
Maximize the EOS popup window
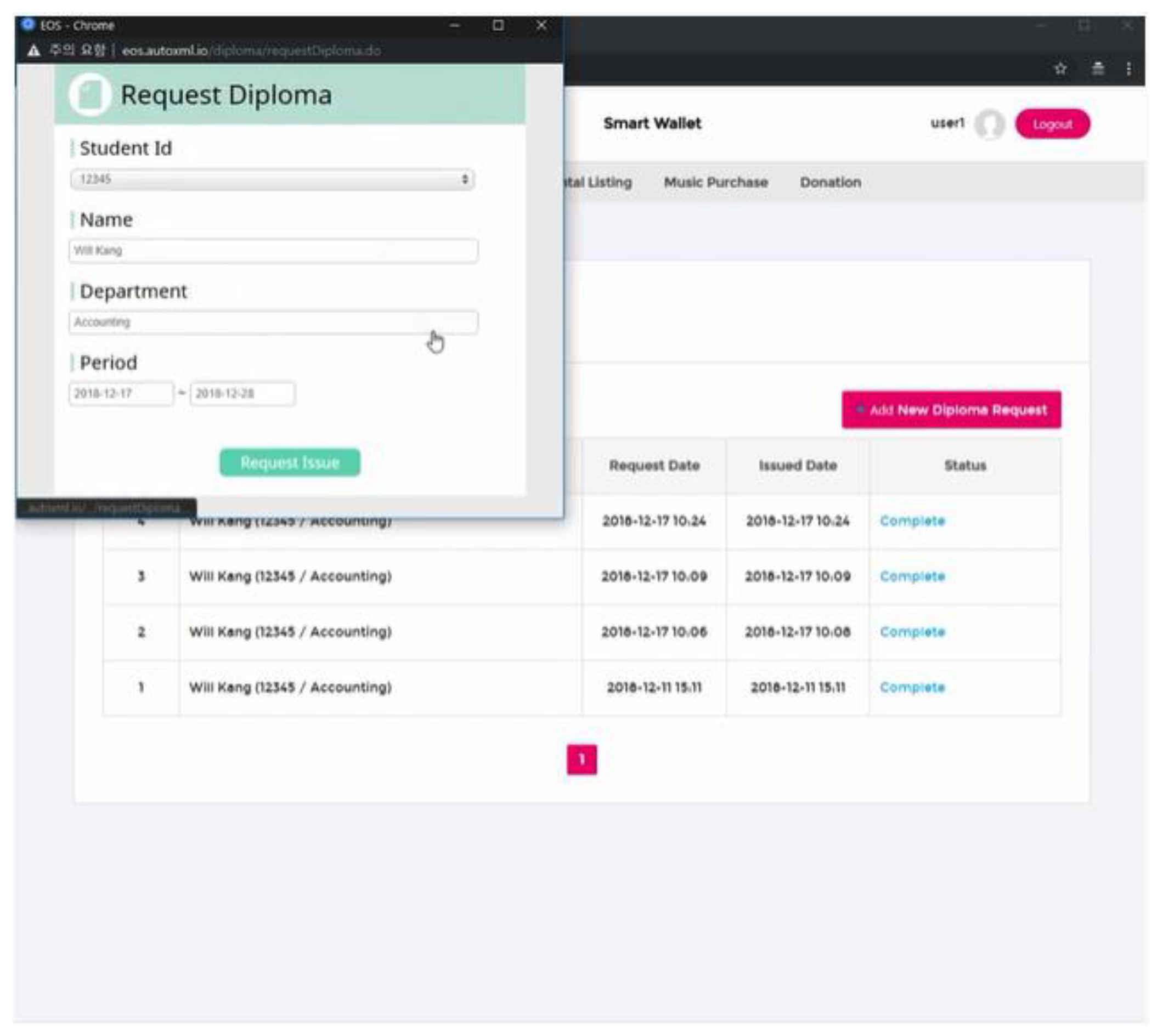pyautogui.click(x=498, y=25)
